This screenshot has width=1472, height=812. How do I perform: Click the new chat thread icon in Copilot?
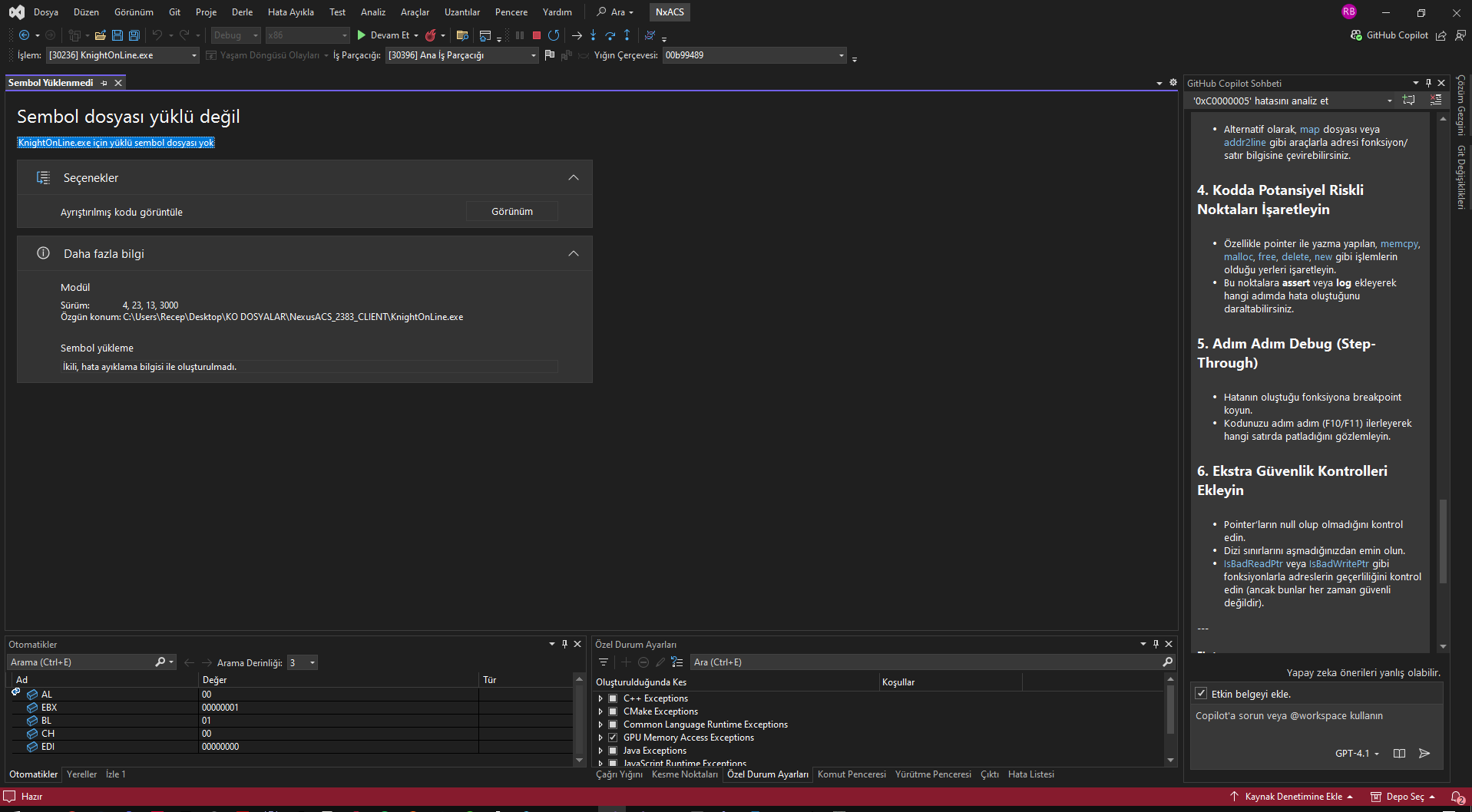point(1408,101)
